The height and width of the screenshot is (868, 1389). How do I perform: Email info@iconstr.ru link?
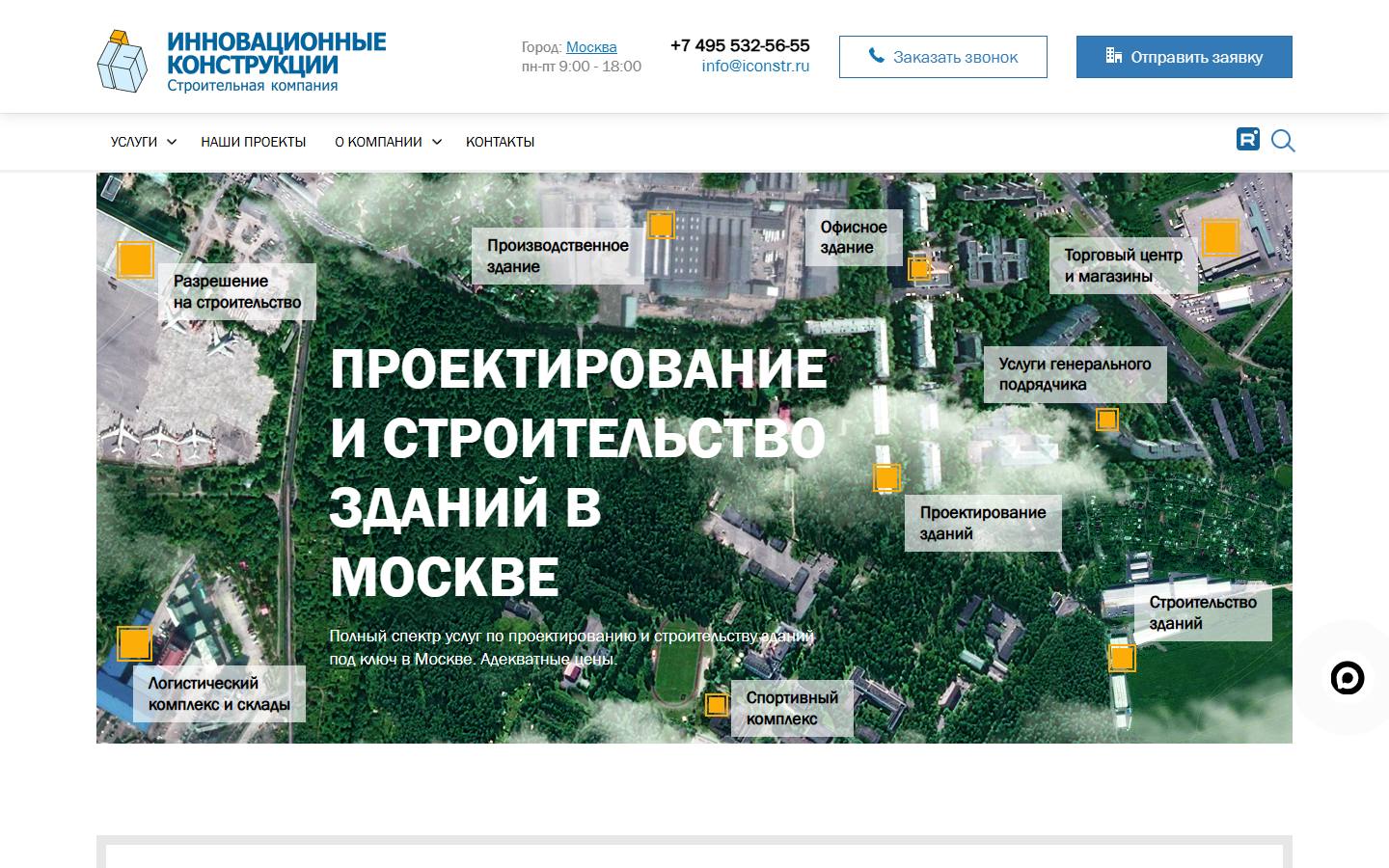756,67
